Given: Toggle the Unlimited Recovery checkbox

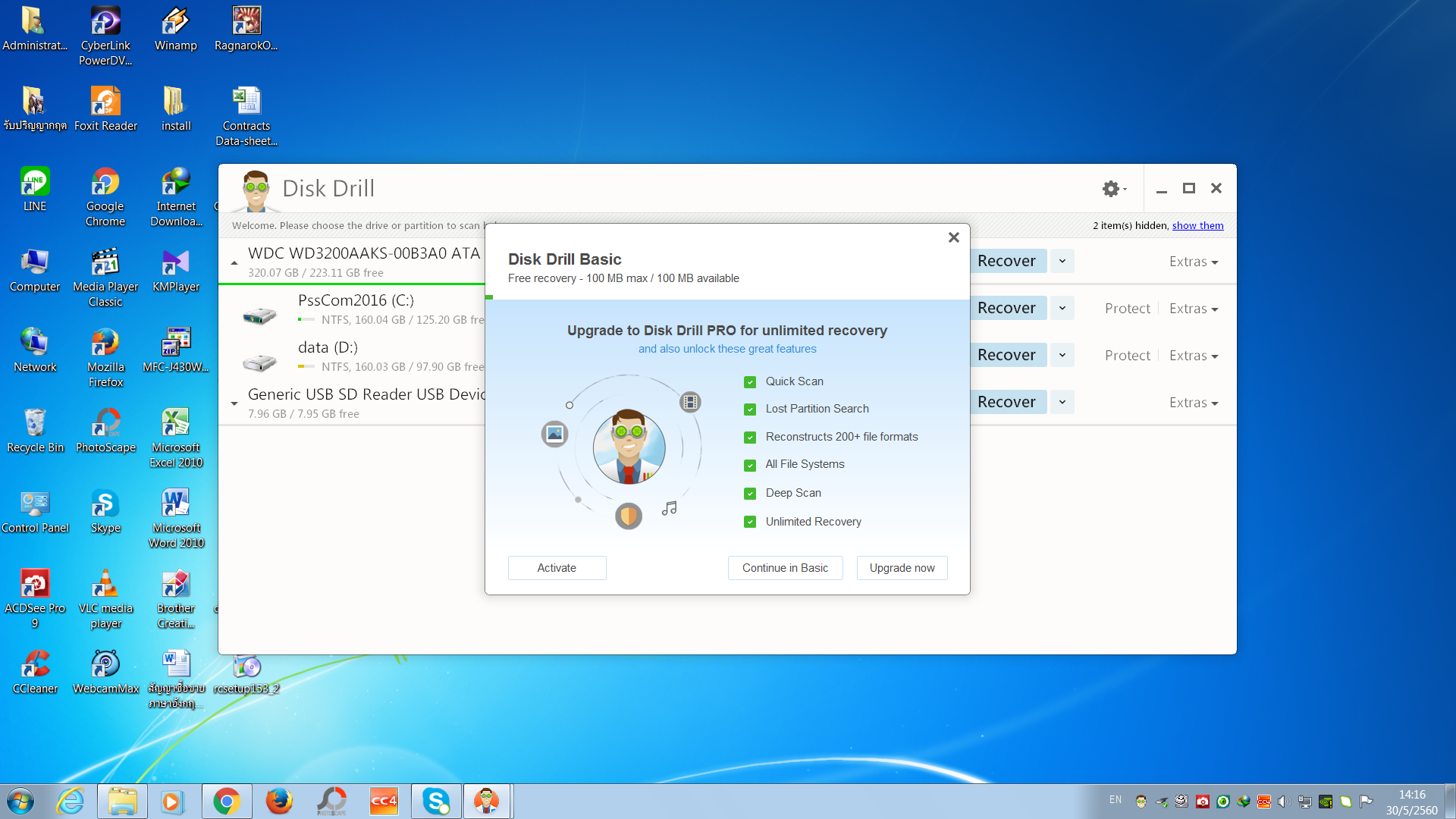Looking at the screenshot, I should coord(750,522).
